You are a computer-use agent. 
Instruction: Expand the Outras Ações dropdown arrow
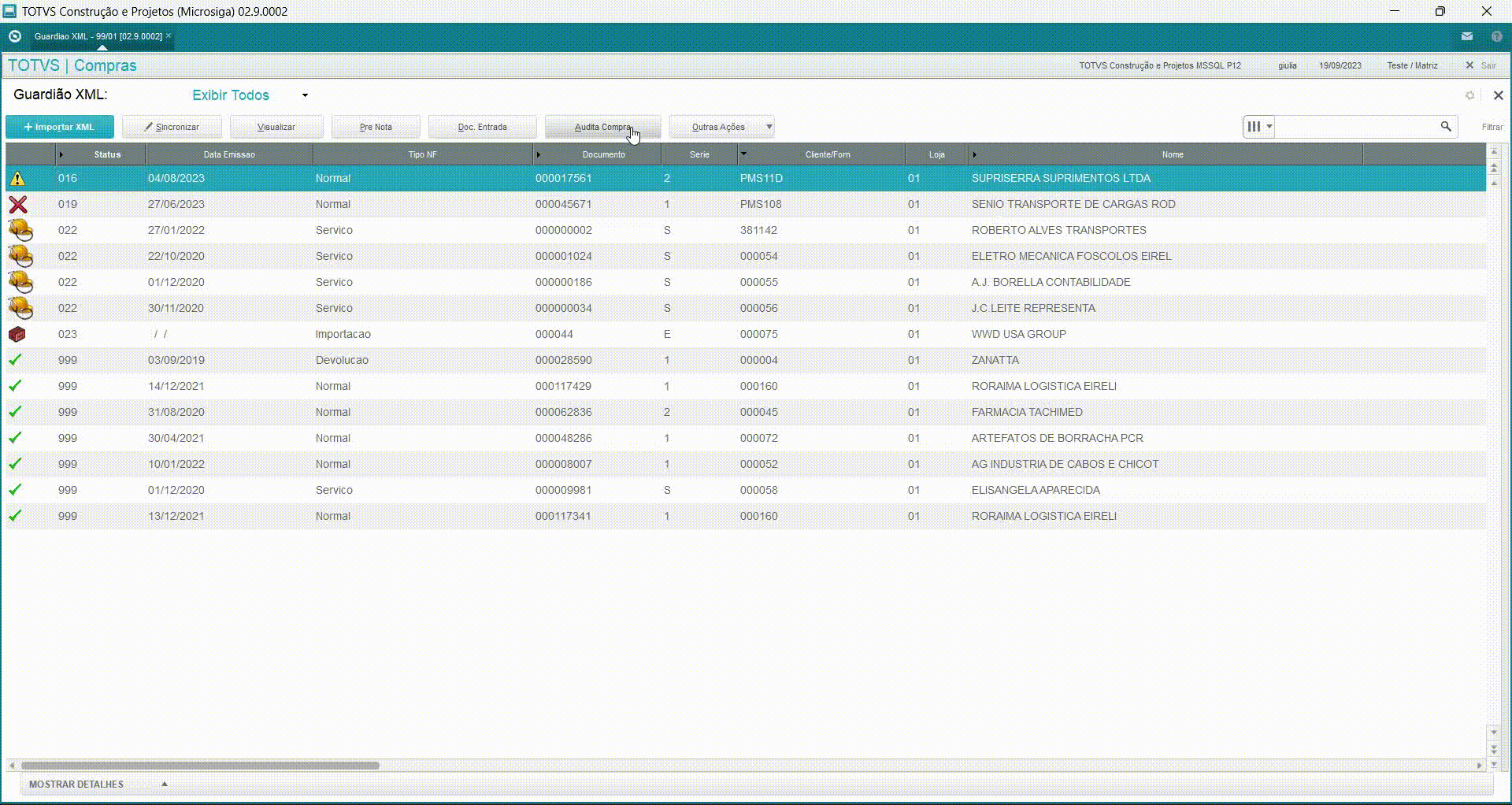(769, 127)
